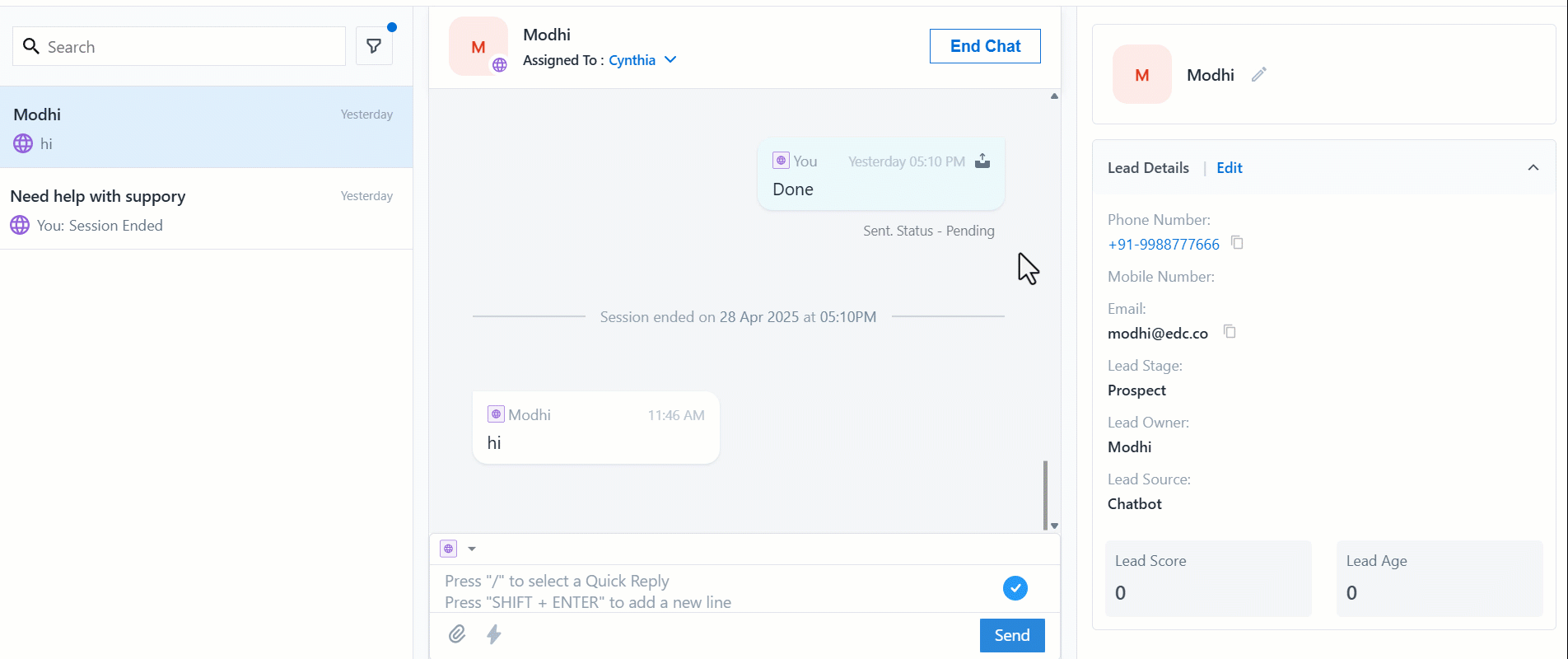Open the Modhi conversation in list
Image resolution: width=1568 pixels, height=659 pixels.
coord(206,128)
